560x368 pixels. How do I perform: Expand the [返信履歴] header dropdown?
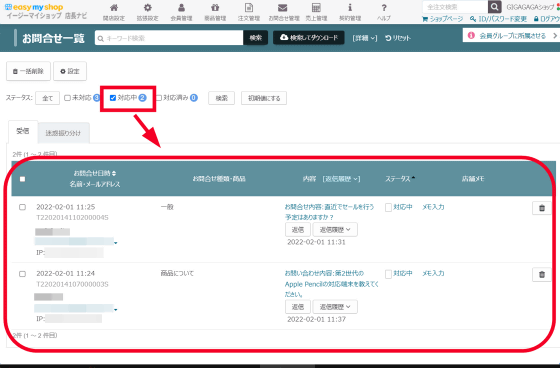coord(341,179)
